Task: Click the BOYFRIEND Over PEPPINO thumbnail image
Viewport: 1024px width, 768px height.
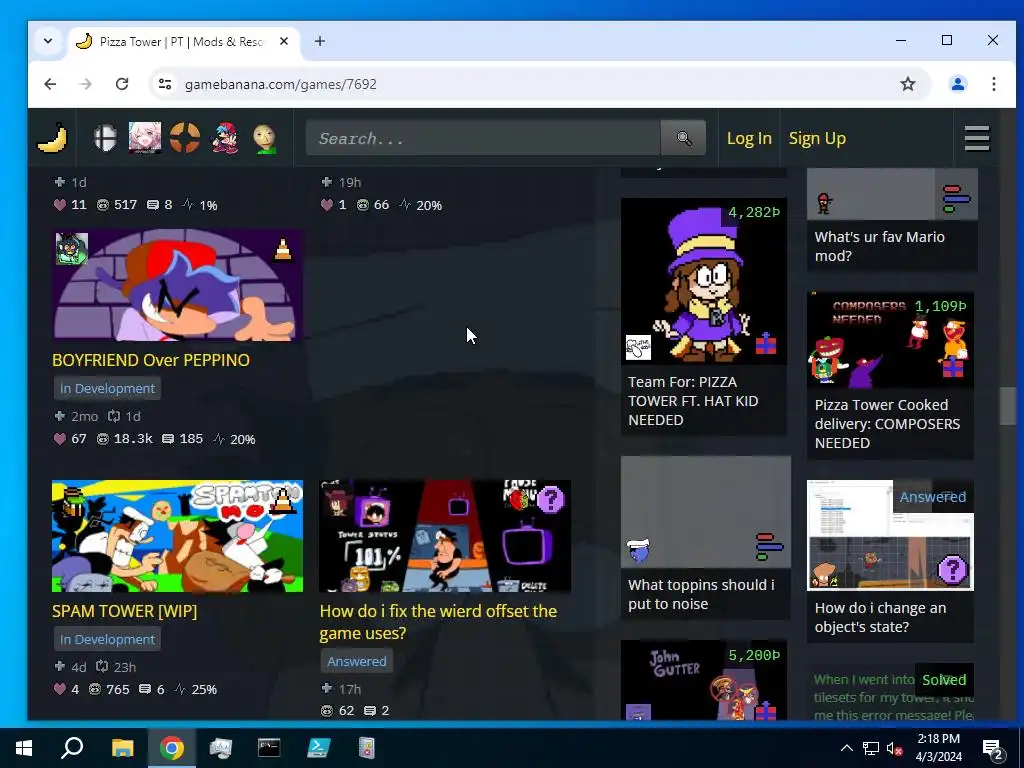Action: pos(177,285)
